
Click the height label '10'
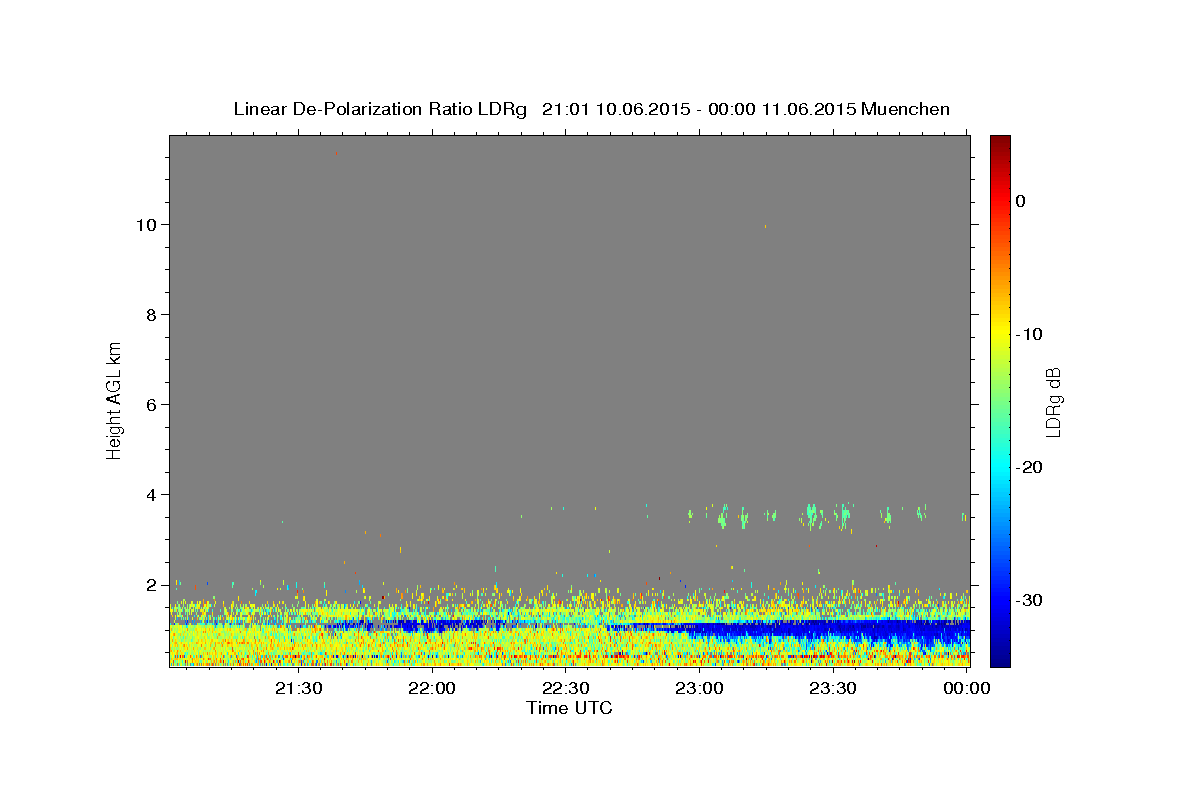(x=148, y=225)
